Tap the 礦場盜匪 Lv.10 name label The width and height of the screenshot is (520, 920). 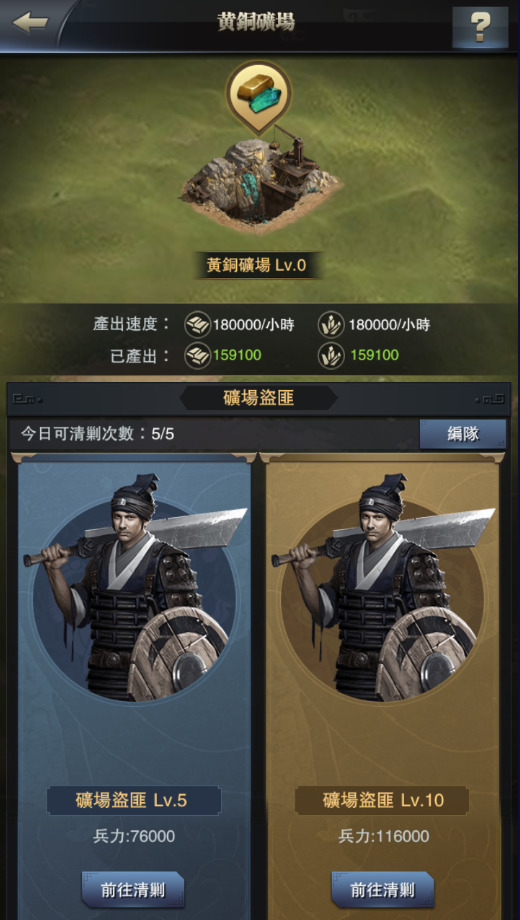tap(382, 800)
